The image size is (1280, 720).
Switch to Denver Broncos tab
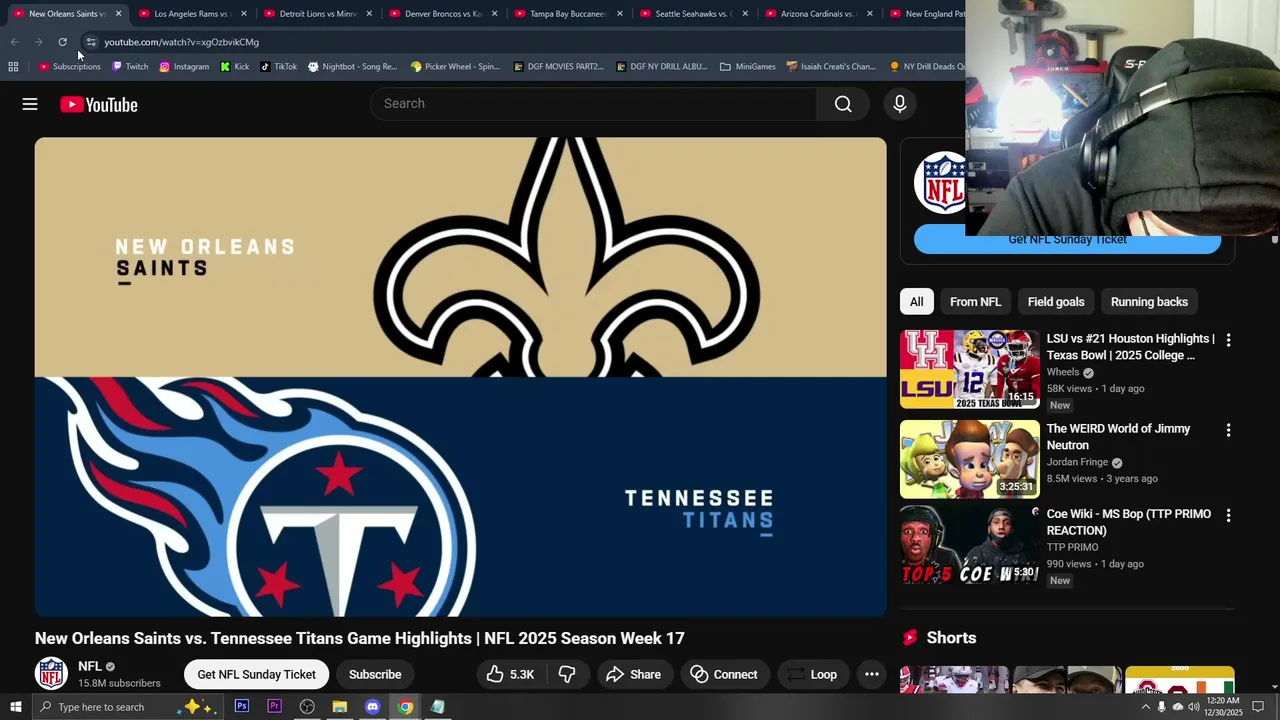pyautogui.click(x=440, y=14)
